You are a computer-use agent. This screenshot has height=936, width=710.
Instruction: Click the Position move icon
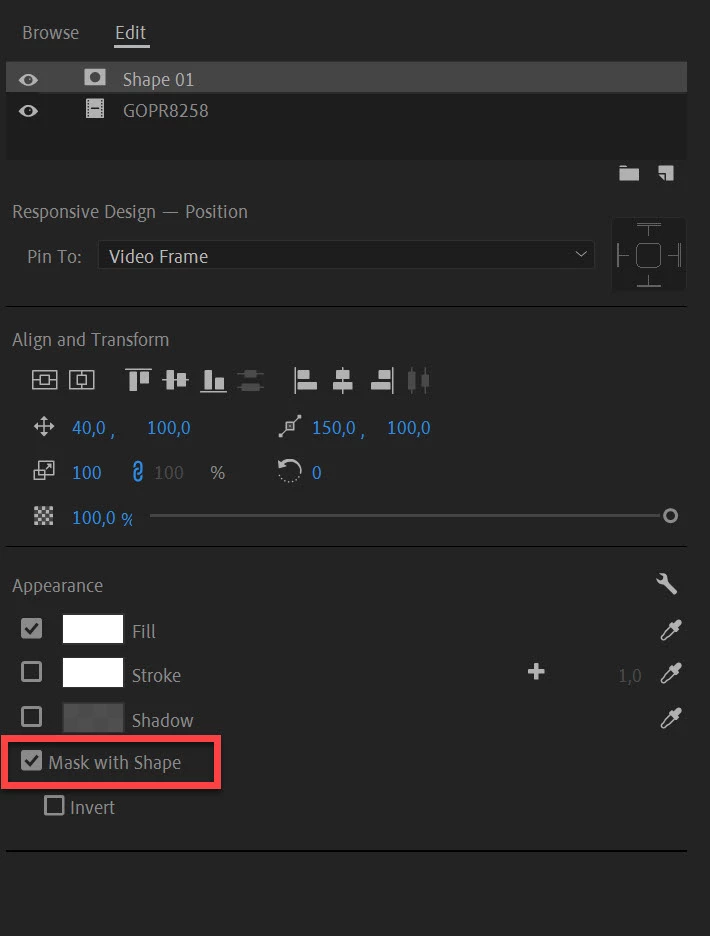point(44,427)
